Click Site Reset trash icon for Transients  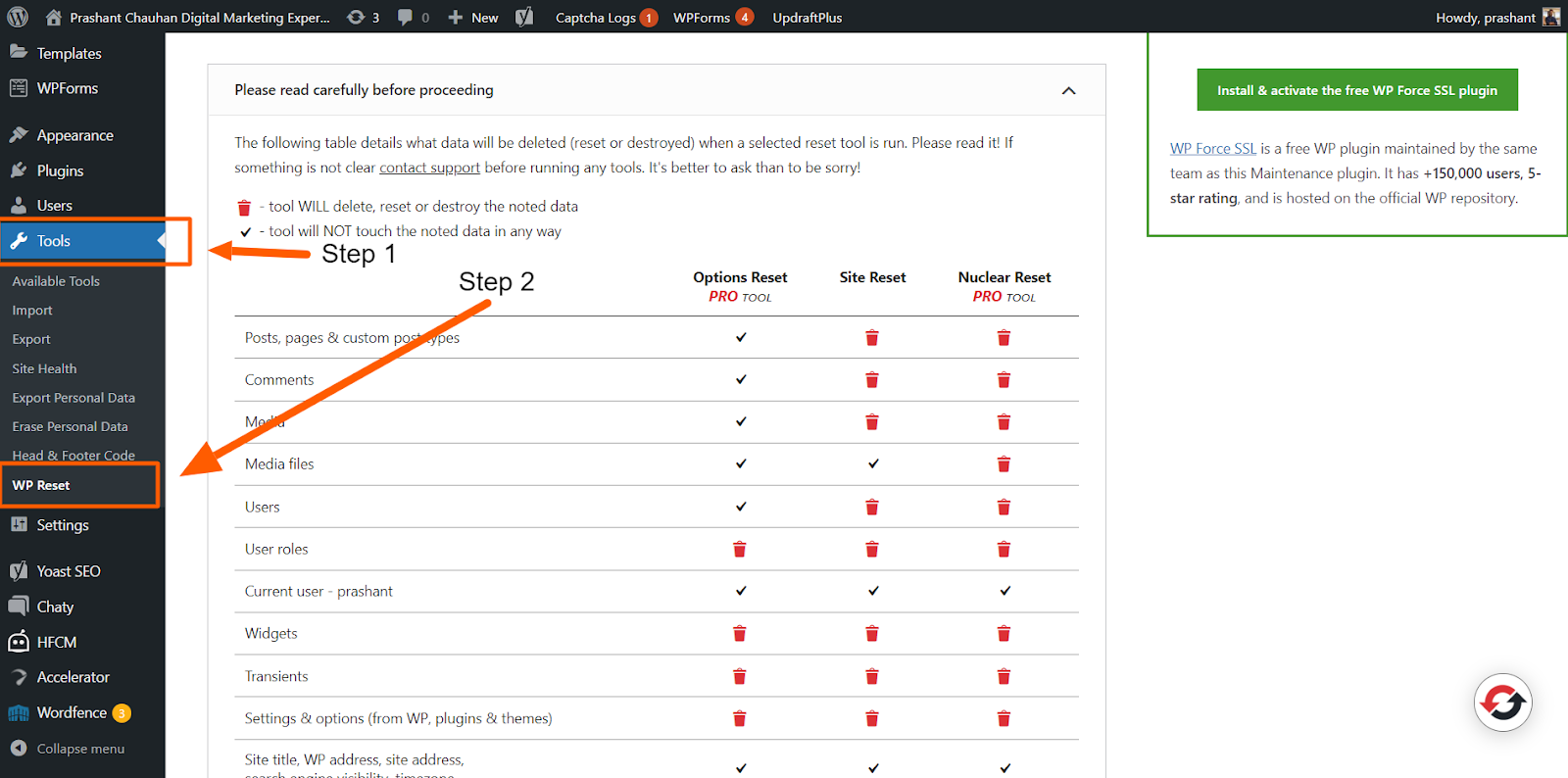click(872, 677)
